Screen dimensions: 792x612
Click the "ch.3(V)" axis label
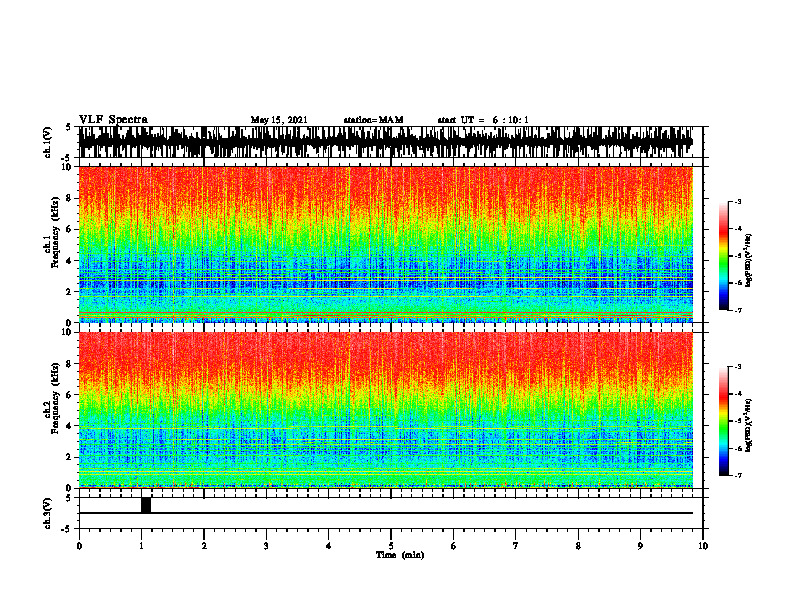point(48,513)
